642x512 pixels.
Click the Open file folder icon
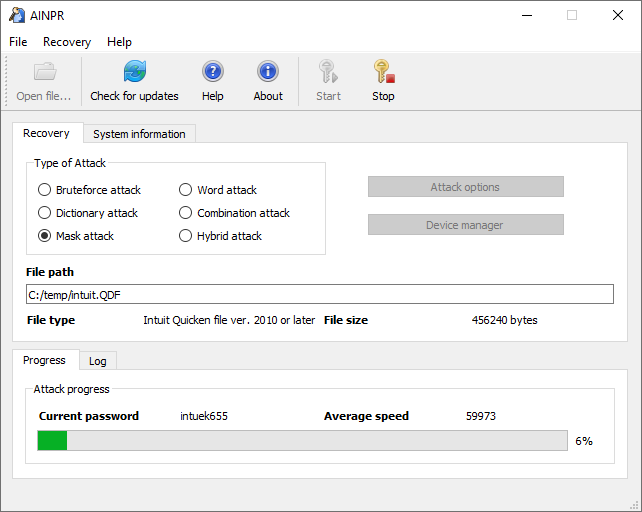click(x=45, y=71)
